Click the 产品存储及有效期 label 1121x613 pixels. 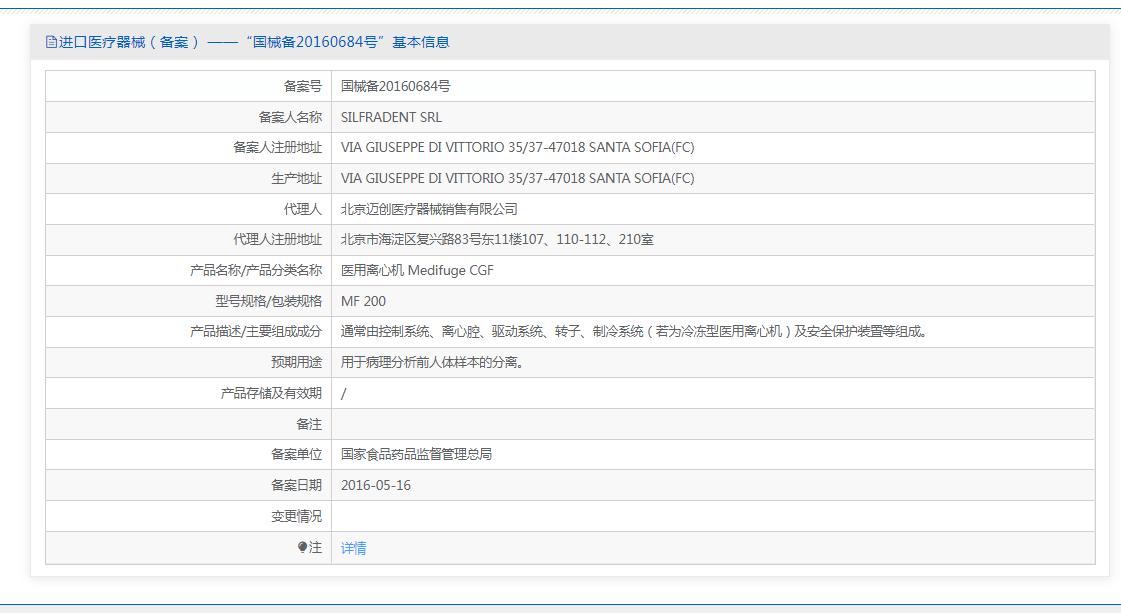271,393
